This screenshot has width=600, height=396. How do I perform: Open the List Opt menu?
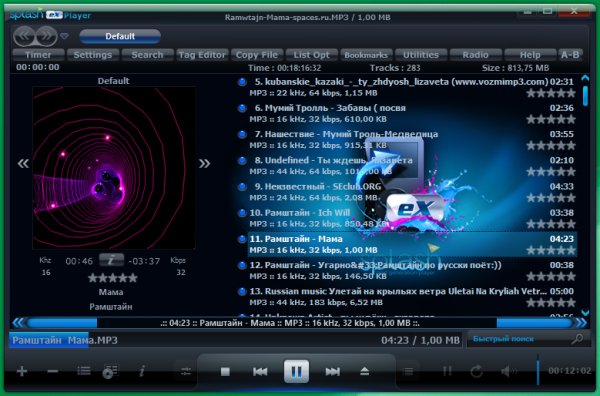point(311,55)
